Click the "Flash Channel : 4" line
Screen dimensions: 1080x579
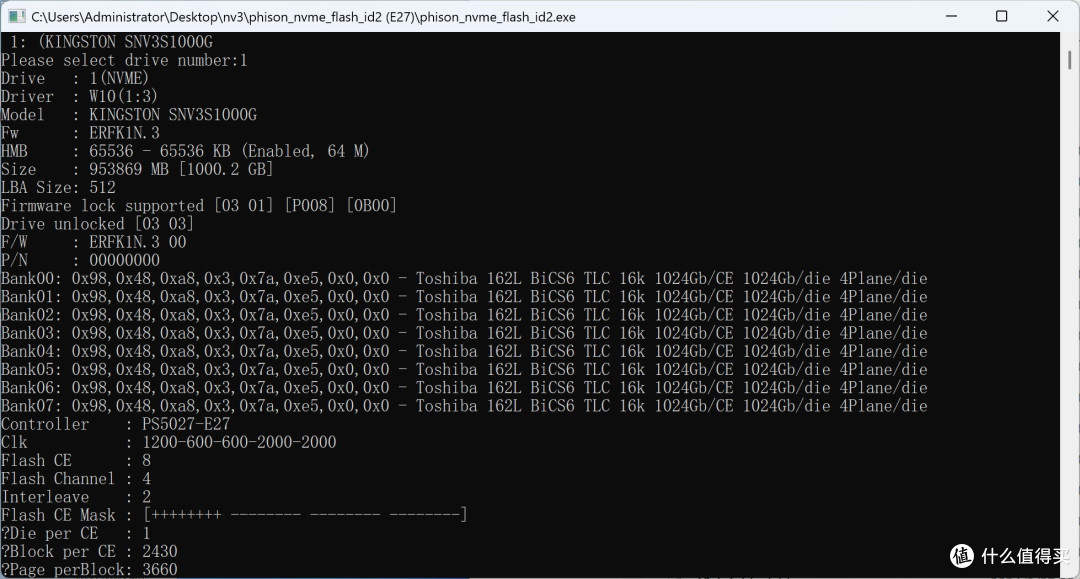pos(76,478)
